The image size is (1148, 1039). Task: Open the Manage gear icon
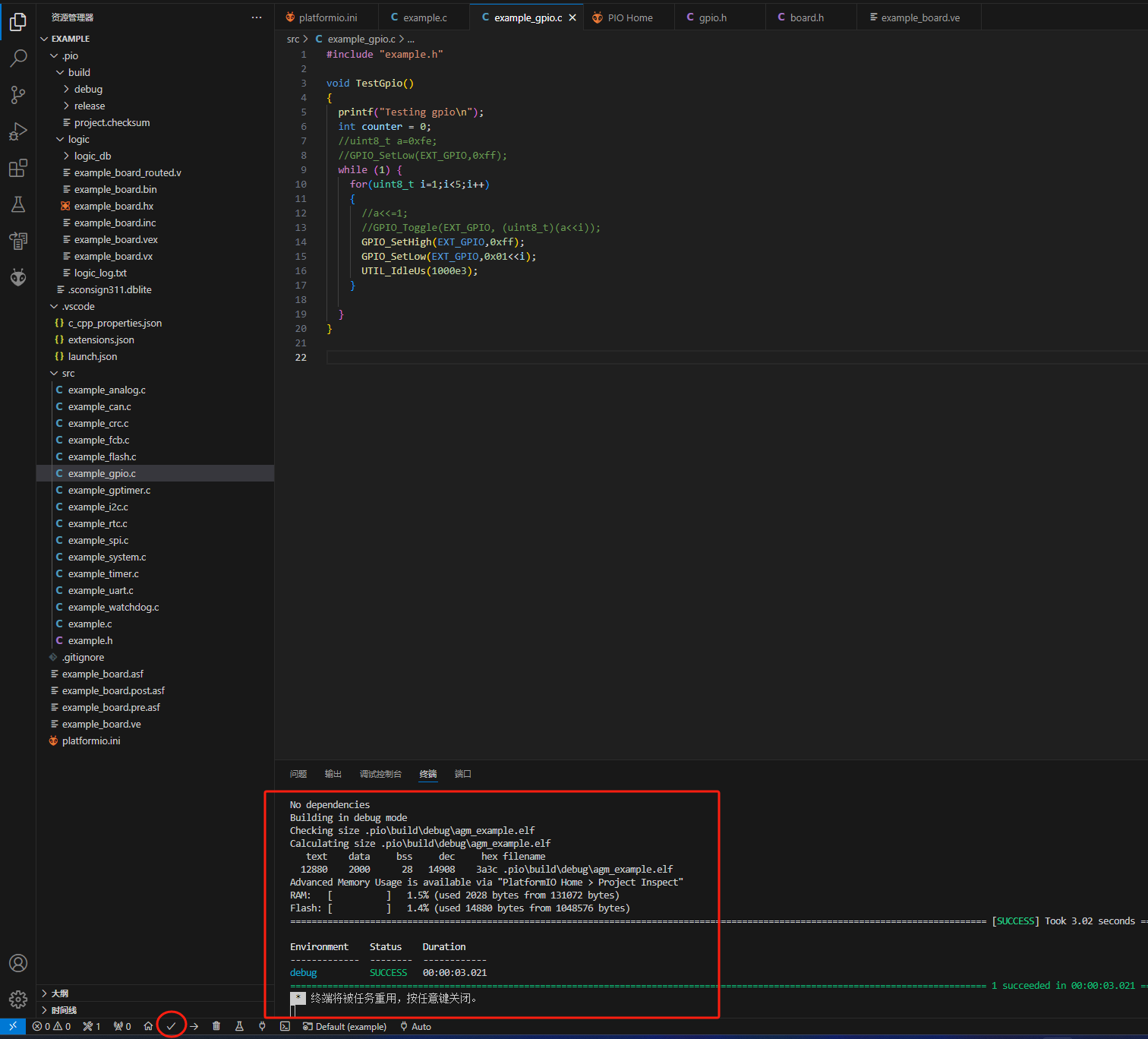(x=18, y=1000)
